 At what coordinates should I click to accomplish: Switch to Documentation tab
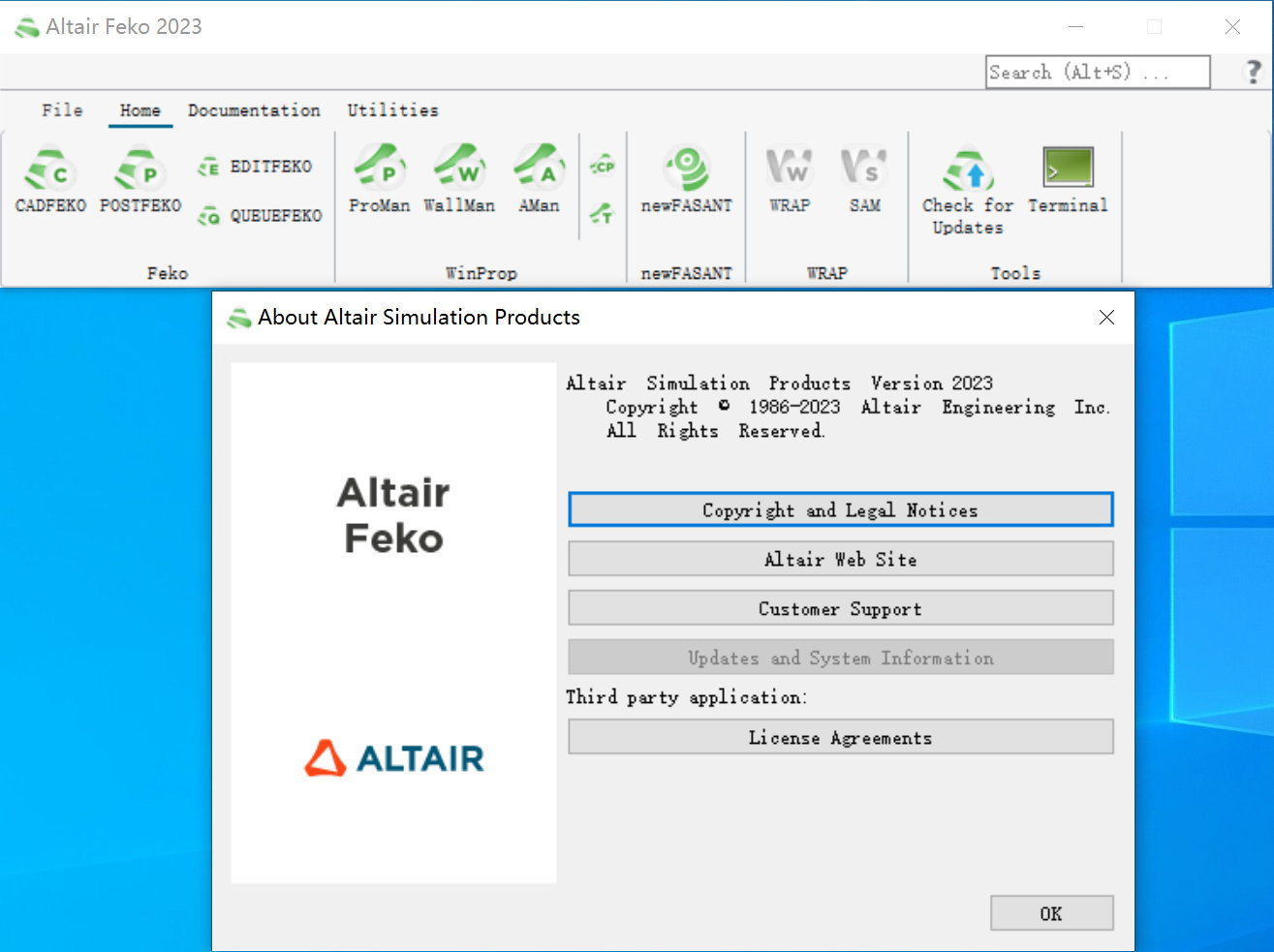pos(254,110)
